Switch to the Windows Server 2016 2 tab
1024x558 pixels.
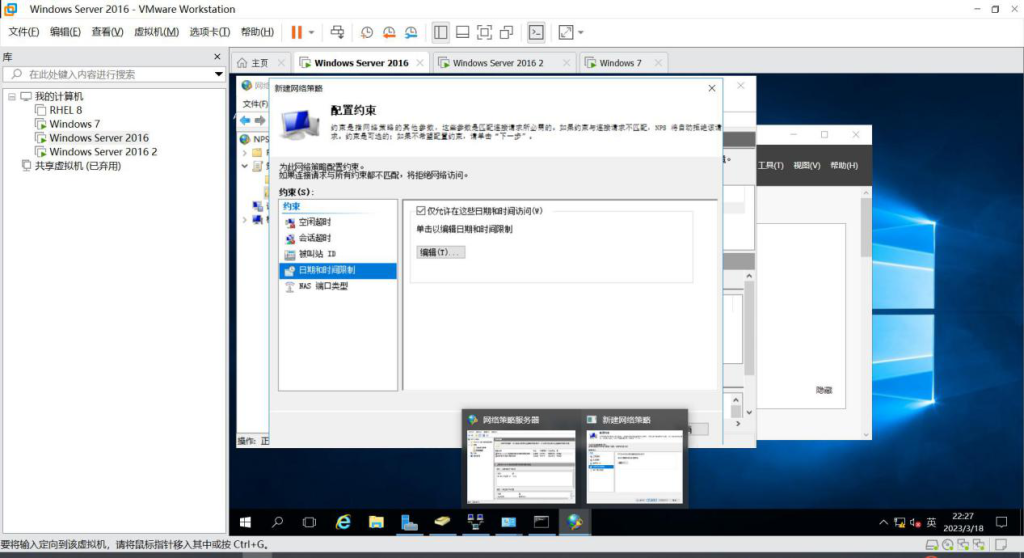point(498,63)
